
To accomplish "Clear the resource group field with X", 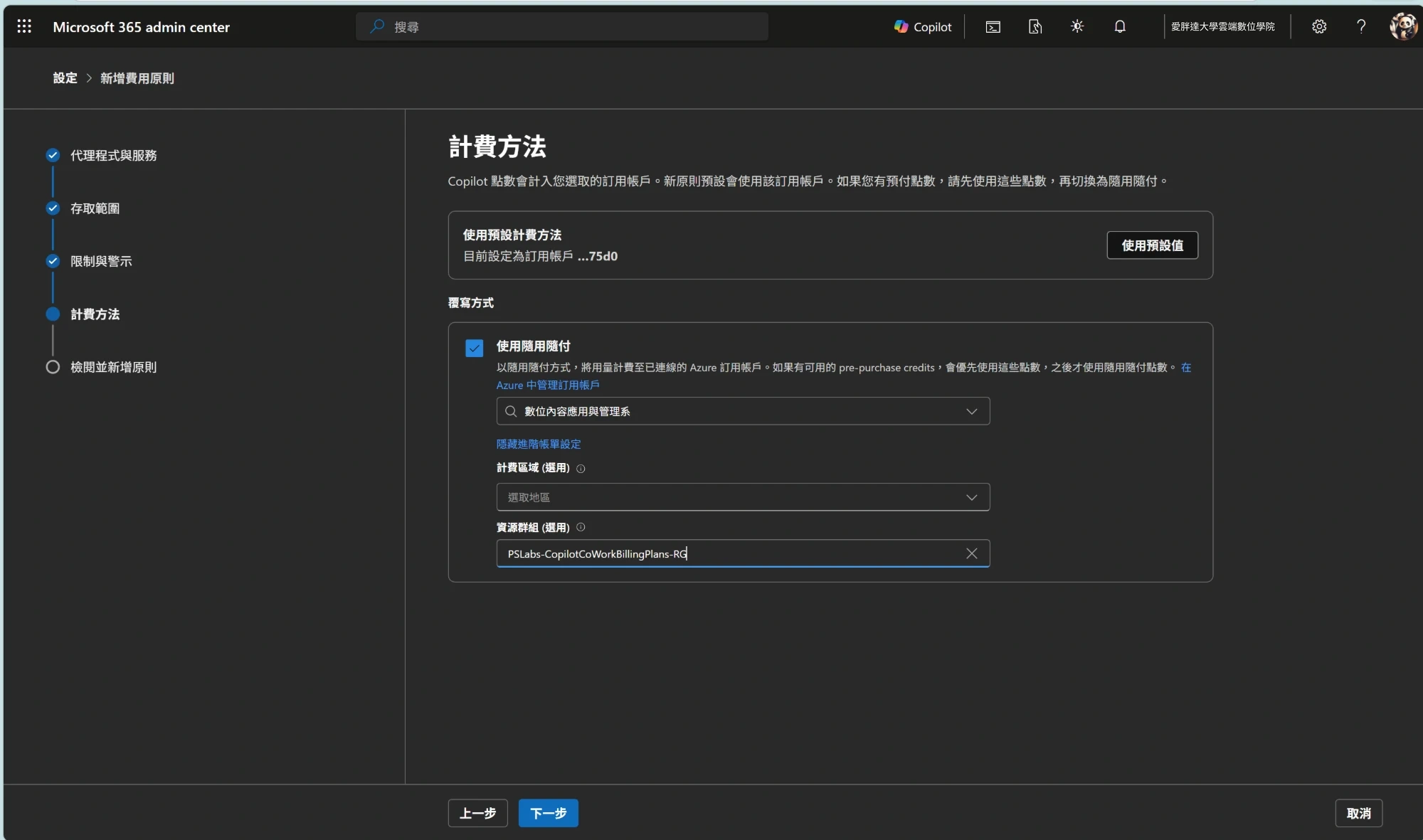I will 971,553.
